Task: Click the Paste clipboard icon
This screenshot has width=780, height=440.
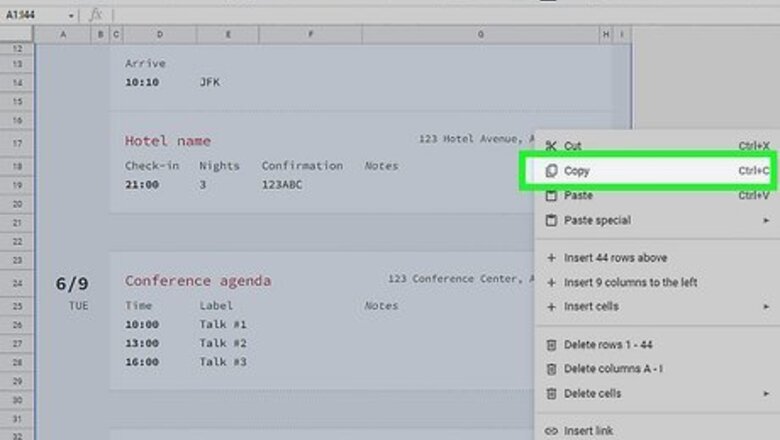Action: pos(551,195)
